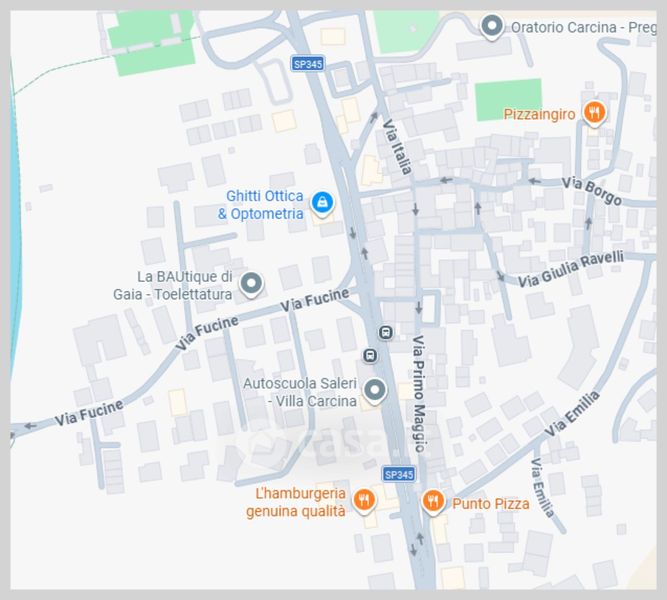Open the Punto Pizza text label
This screenshot has width=667, height=600.
click(x=490, y=504)
